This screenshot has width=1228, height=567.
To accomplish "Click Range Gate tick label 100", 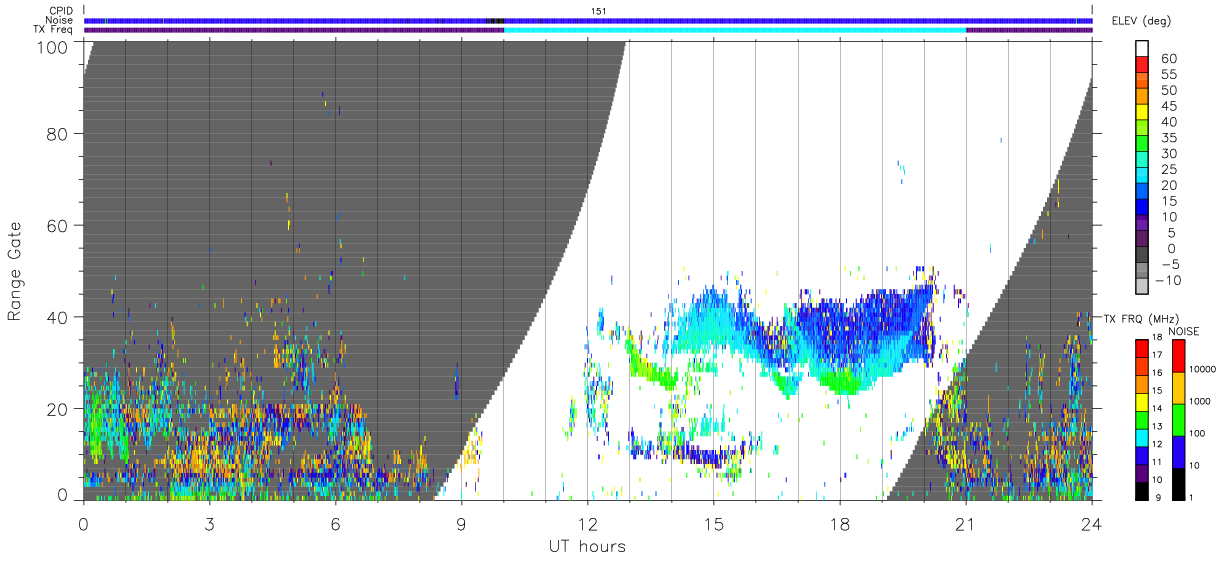I will pyautogui.click(x=54, y=47).
